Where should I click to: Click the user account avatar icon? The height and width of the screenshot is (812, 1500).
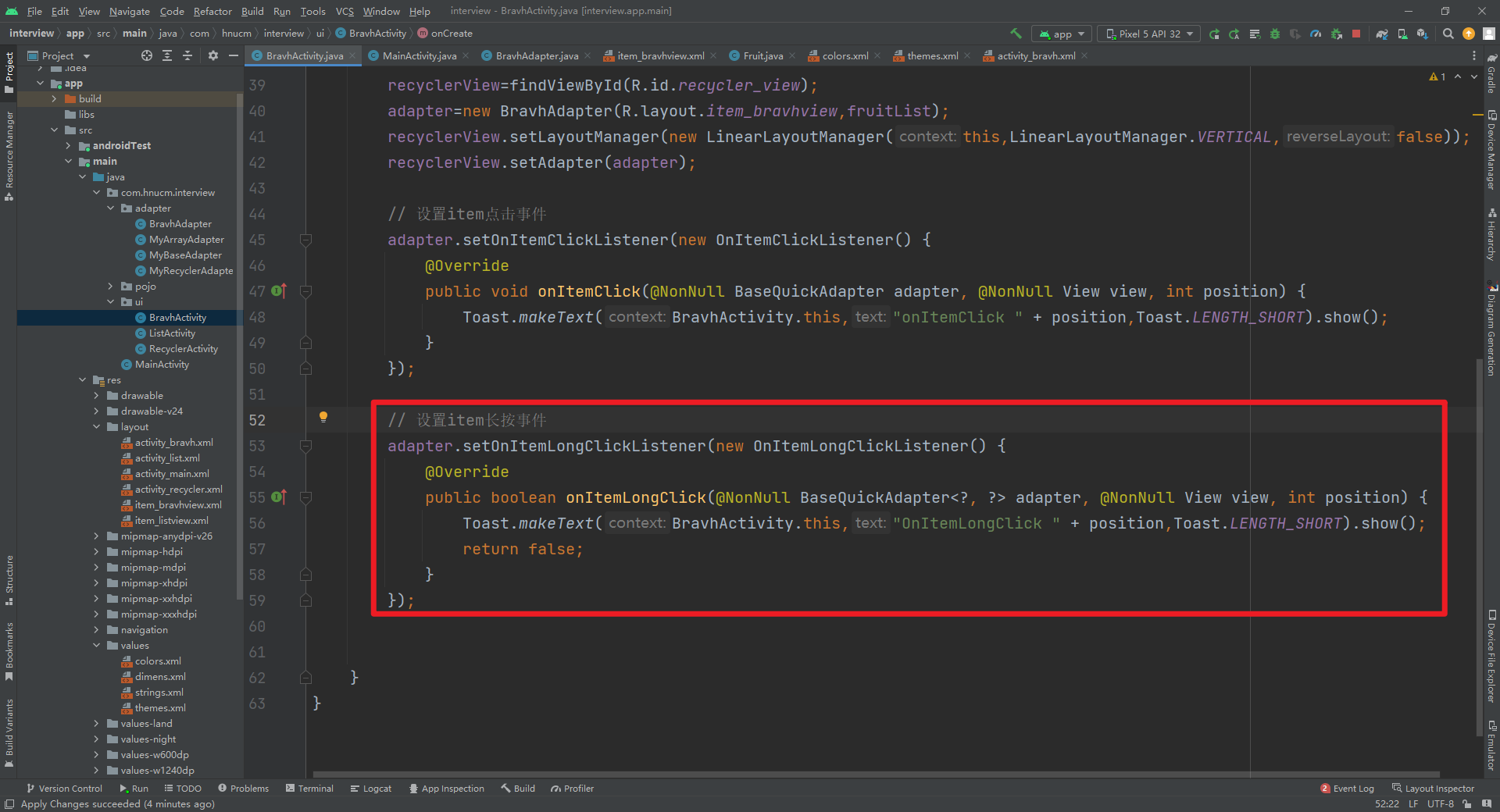click(1489, 34)
